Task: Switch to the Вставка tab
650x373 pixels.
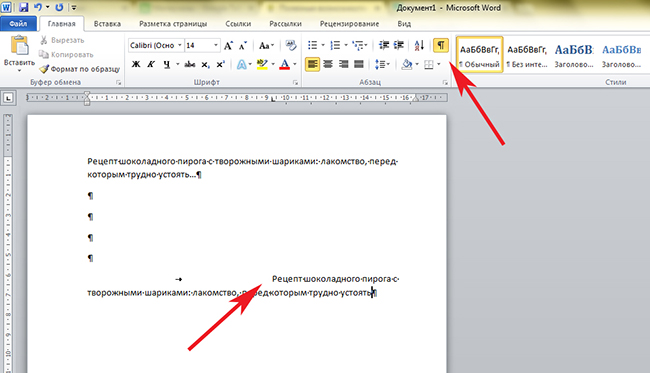Action: click(107, 24)
